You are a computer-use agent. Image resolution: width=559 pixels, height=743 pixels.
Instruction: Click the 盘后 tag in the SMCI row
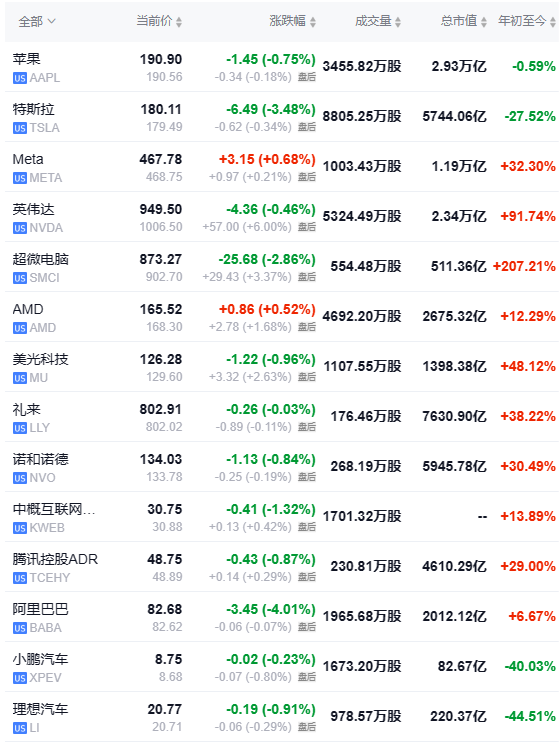point(307,277)
